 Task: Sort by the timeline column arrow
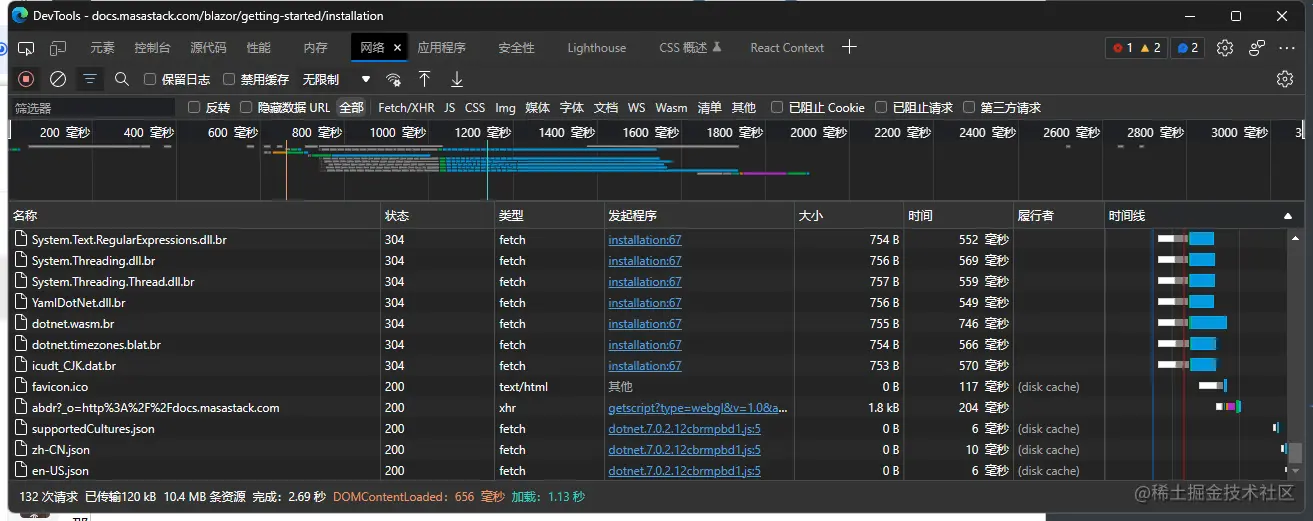click(x=1287, y=216)
